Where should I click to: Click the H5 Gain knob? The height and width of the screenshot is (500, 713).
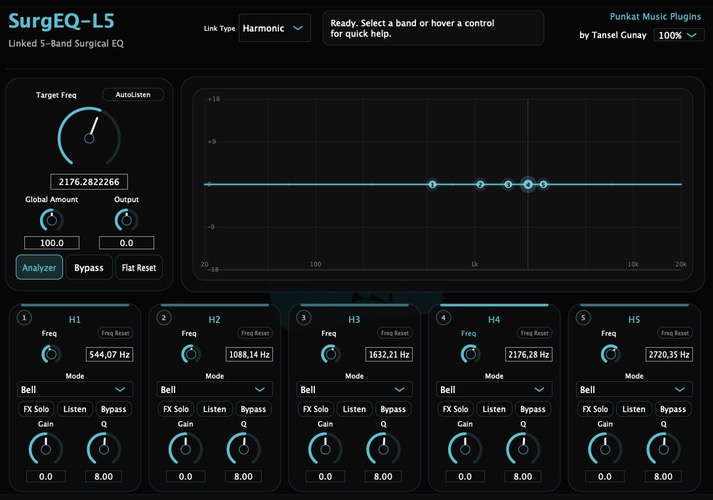605,449
